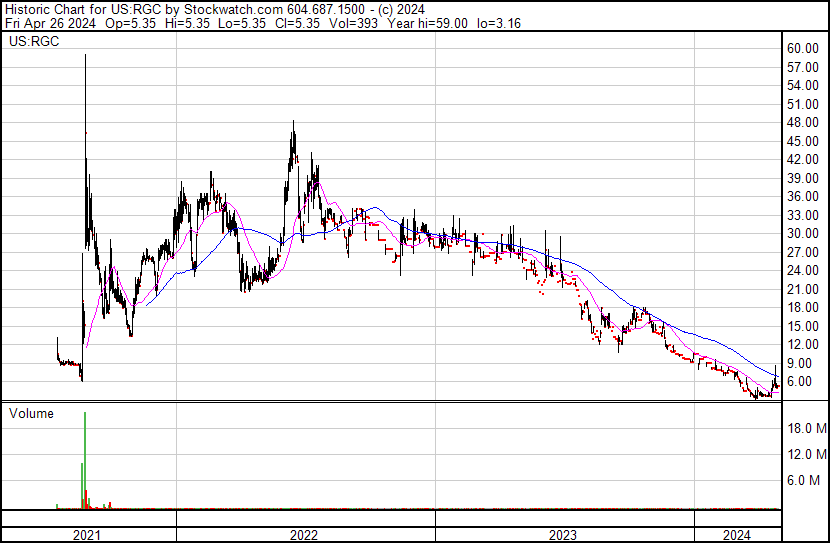Click the Op=5.35 opening price value

coord(130,23)
